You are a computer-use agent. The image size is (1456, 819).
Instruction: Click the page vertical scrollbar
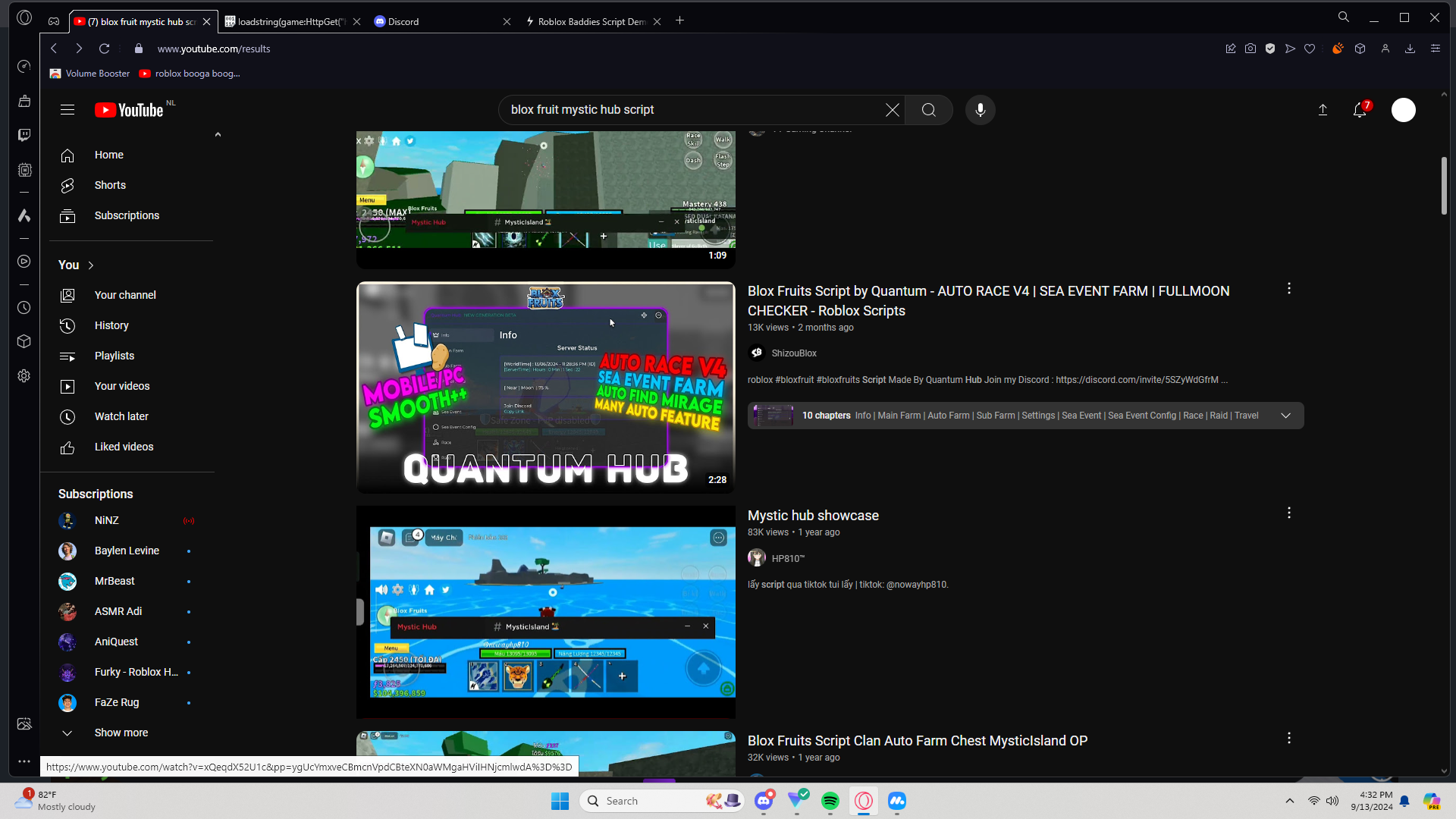pos(1444,186)
